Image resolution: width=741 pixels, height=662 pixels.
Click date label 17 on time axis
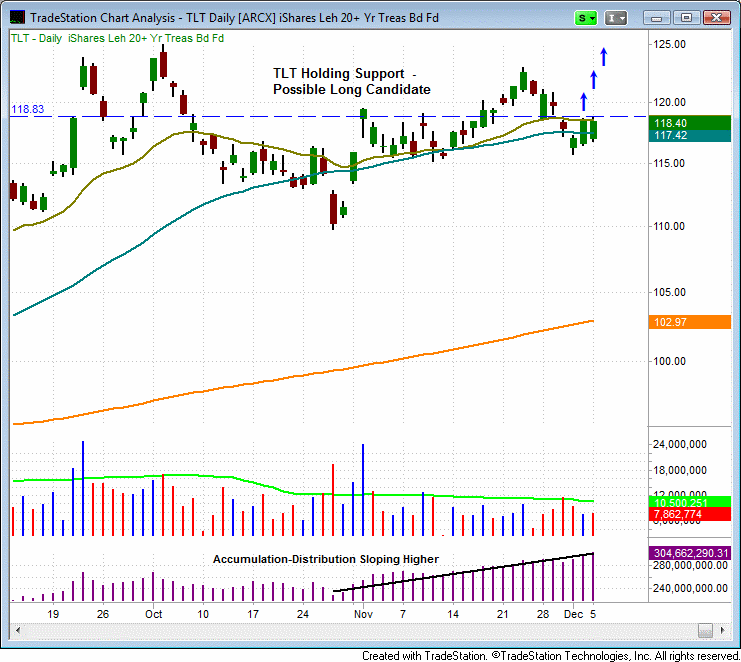(253, 614)
